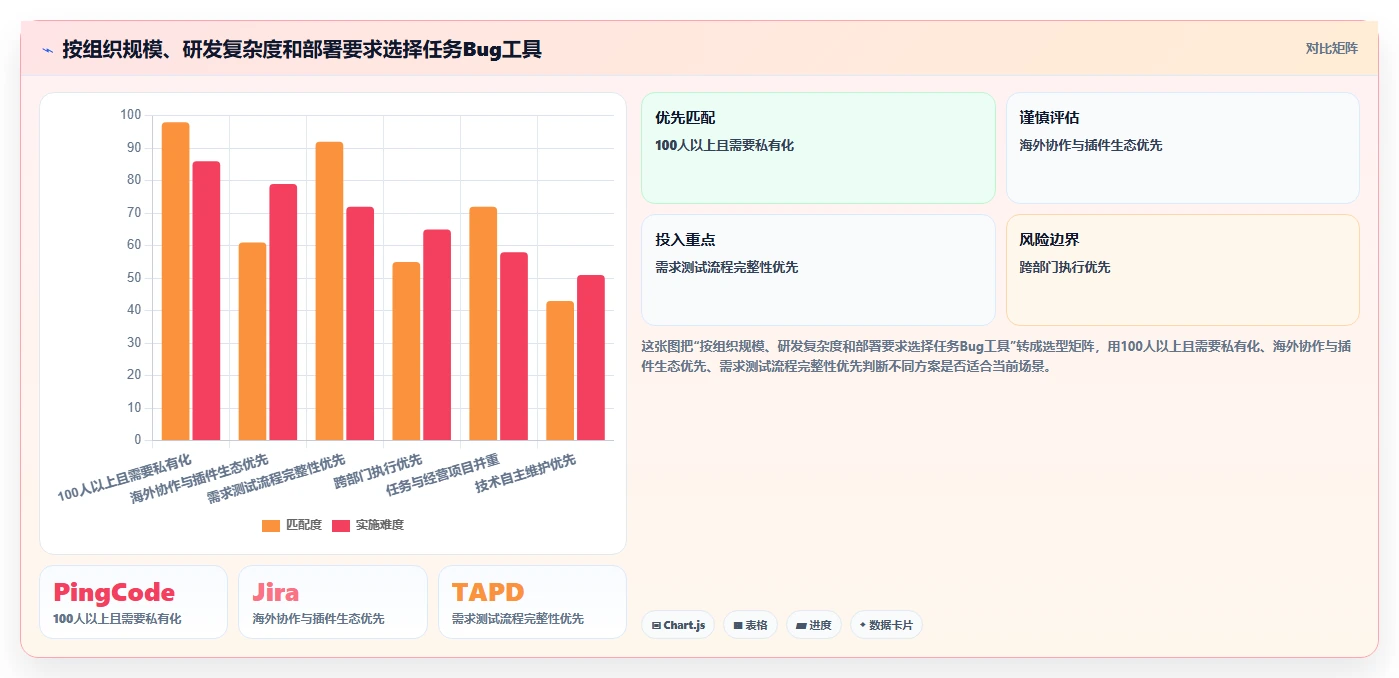This screenshot has height=678, width=1399.
Task: Click x-axis label 跨部门执行优先
Action: (x=379, y=470)
